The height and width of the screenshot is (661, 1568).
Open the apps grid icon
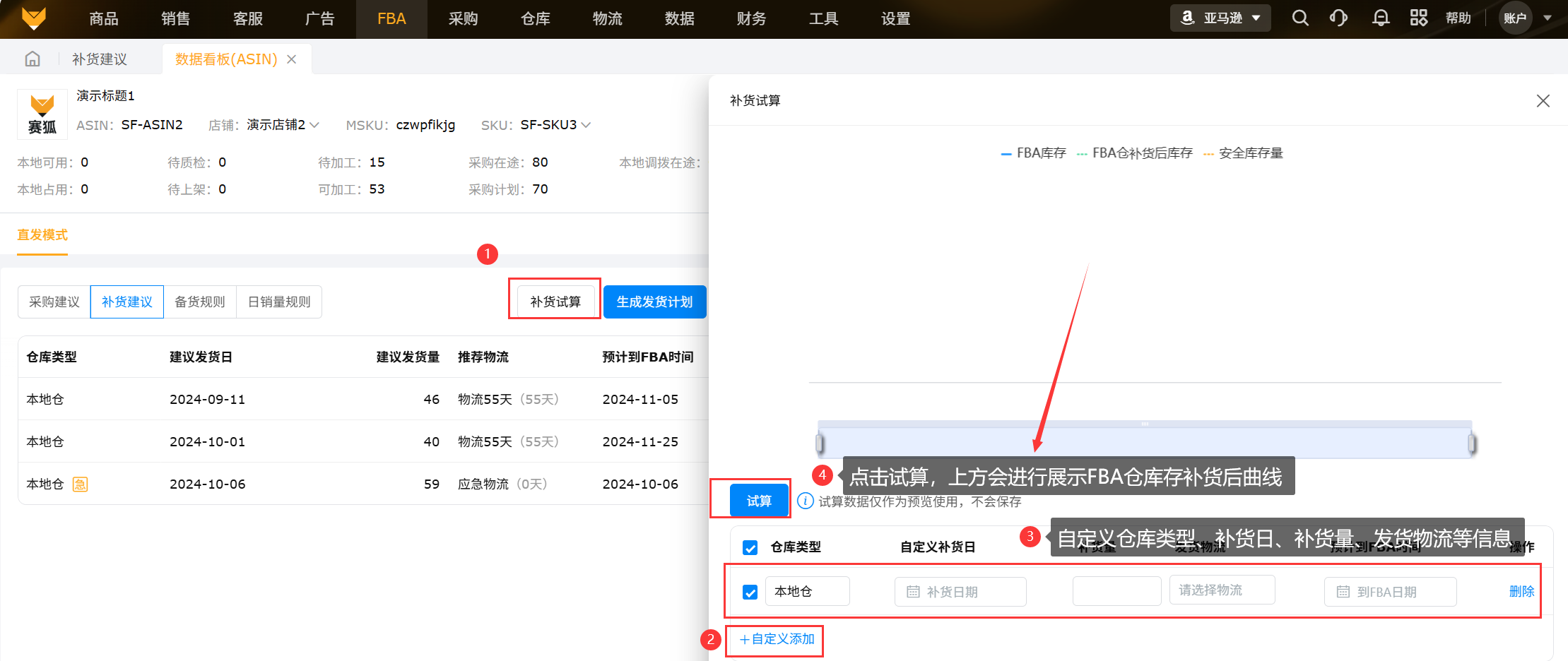coord(1418,18)
